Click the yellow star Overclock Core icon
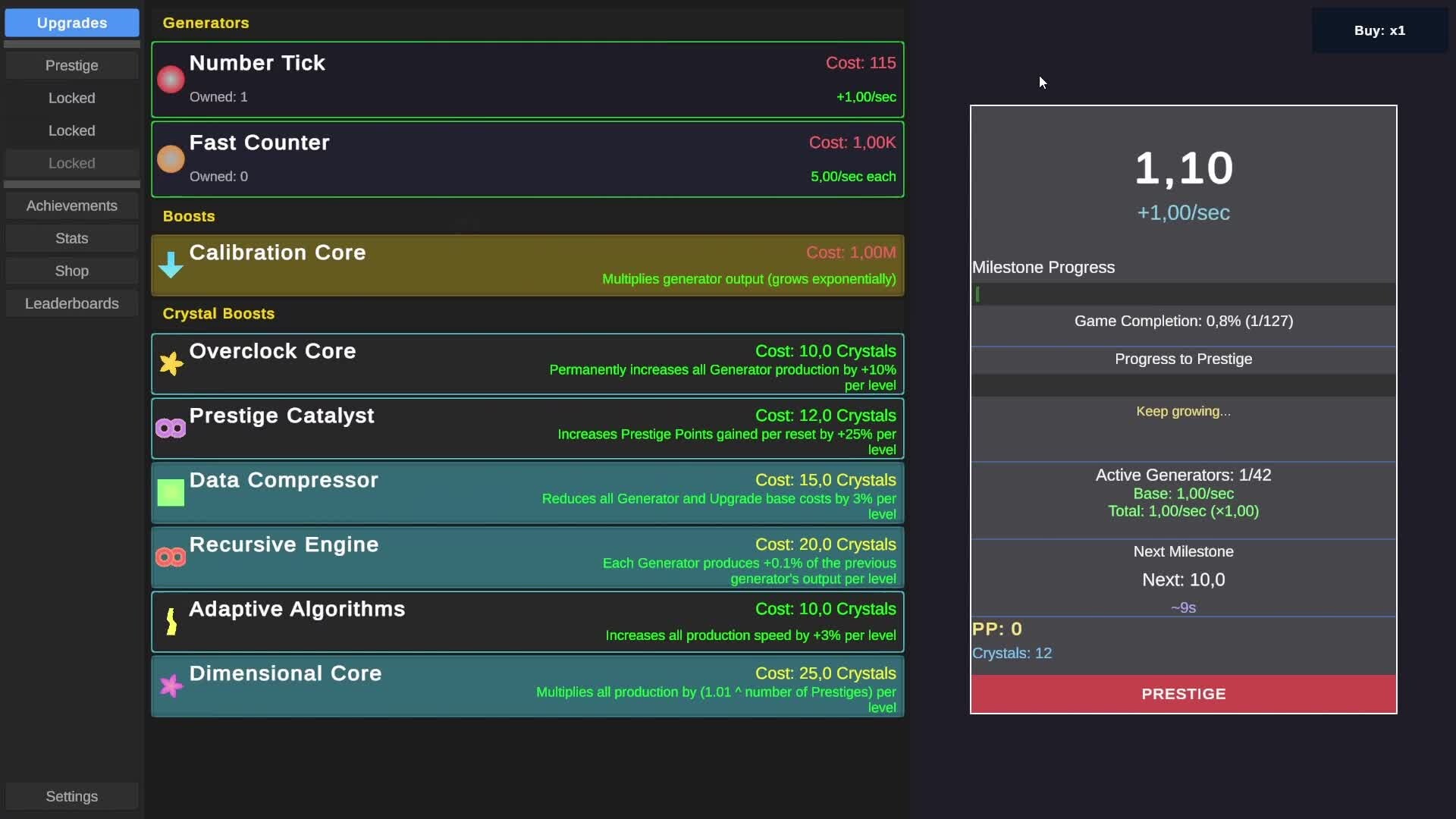The width and height of the screenshot is (1456, 819). pos(171,364)
